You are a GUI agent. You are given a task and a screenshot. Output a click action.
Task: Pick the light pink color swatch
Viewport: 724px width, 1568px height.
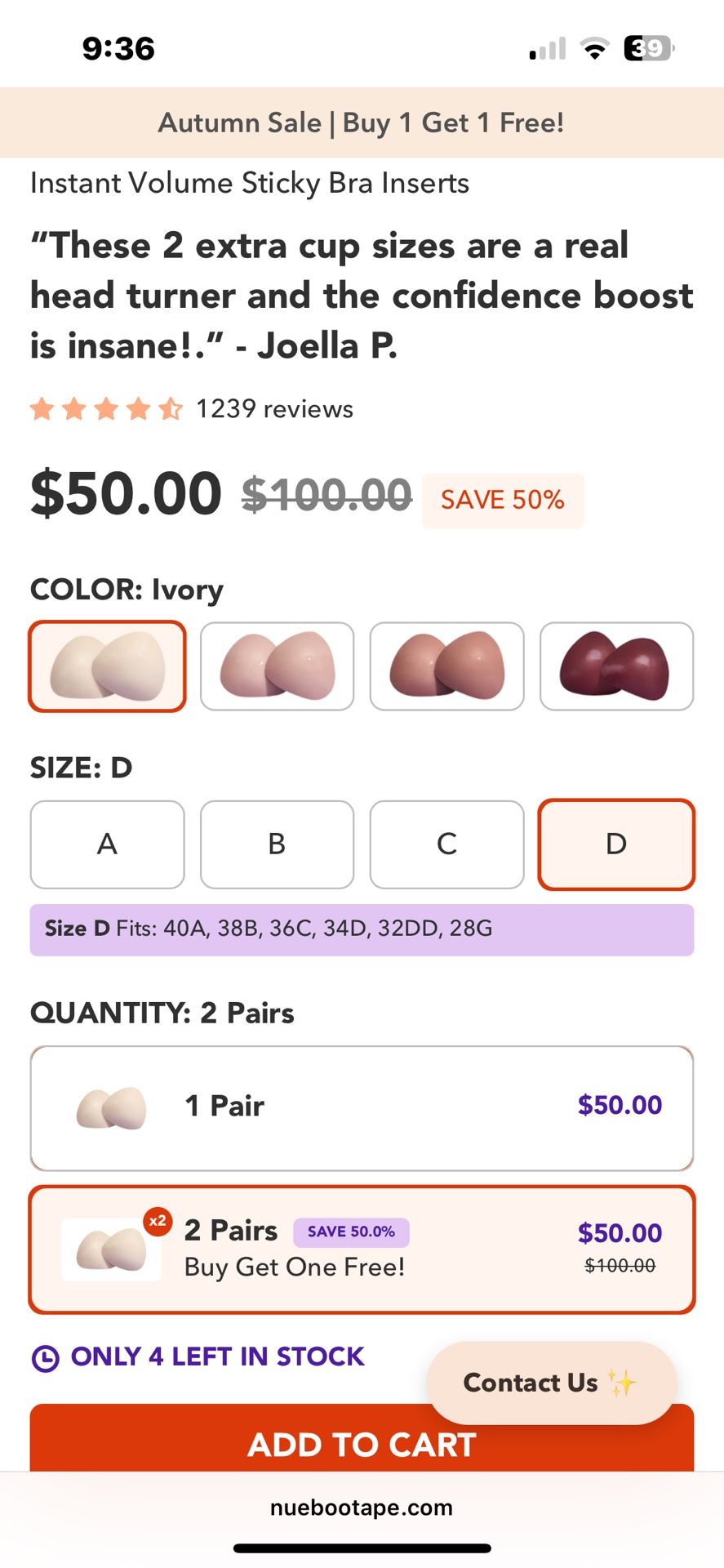click(x=277, y=666)
